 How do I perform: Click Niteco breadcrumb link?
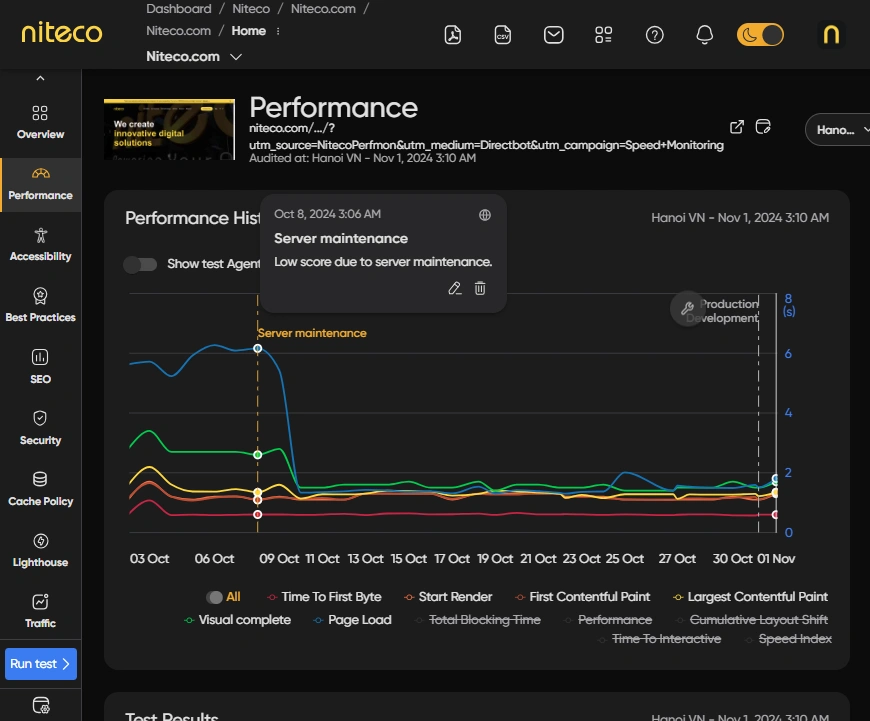(251, 9)
